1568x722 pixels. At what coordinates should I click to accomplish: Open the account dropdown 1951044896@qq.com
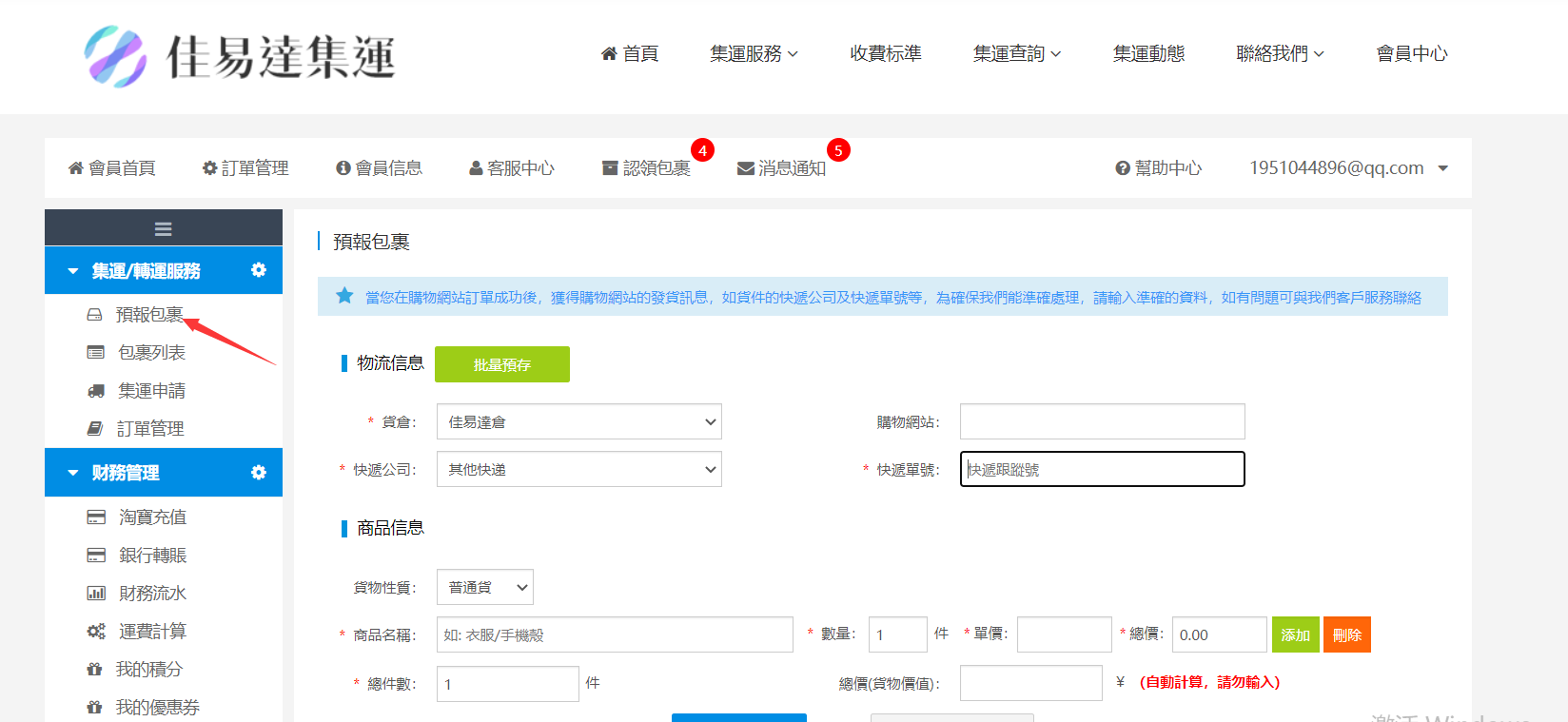(x=1348, y=168)
